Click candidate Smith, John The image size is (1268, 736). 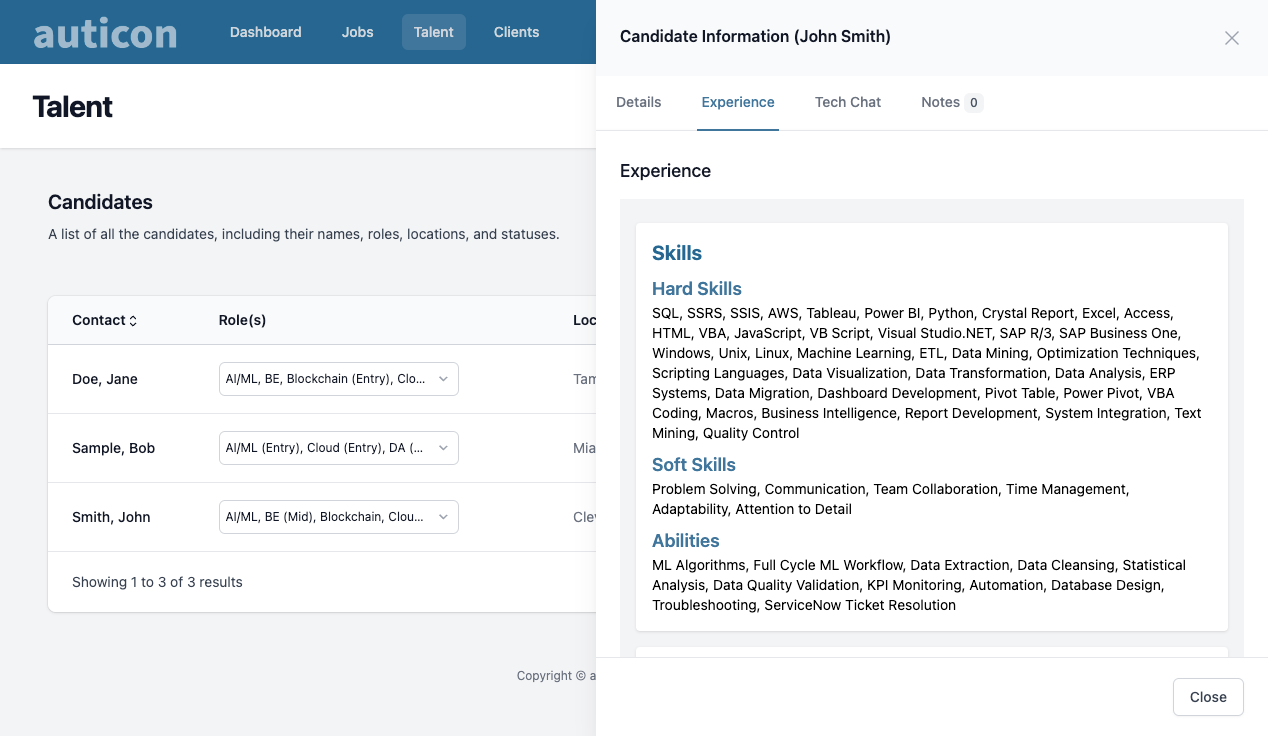click(x=110, y=517)
